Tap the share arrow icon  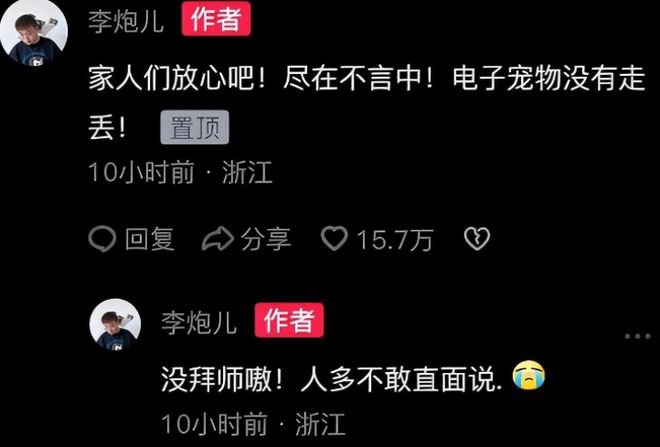[x=218, y=239]
